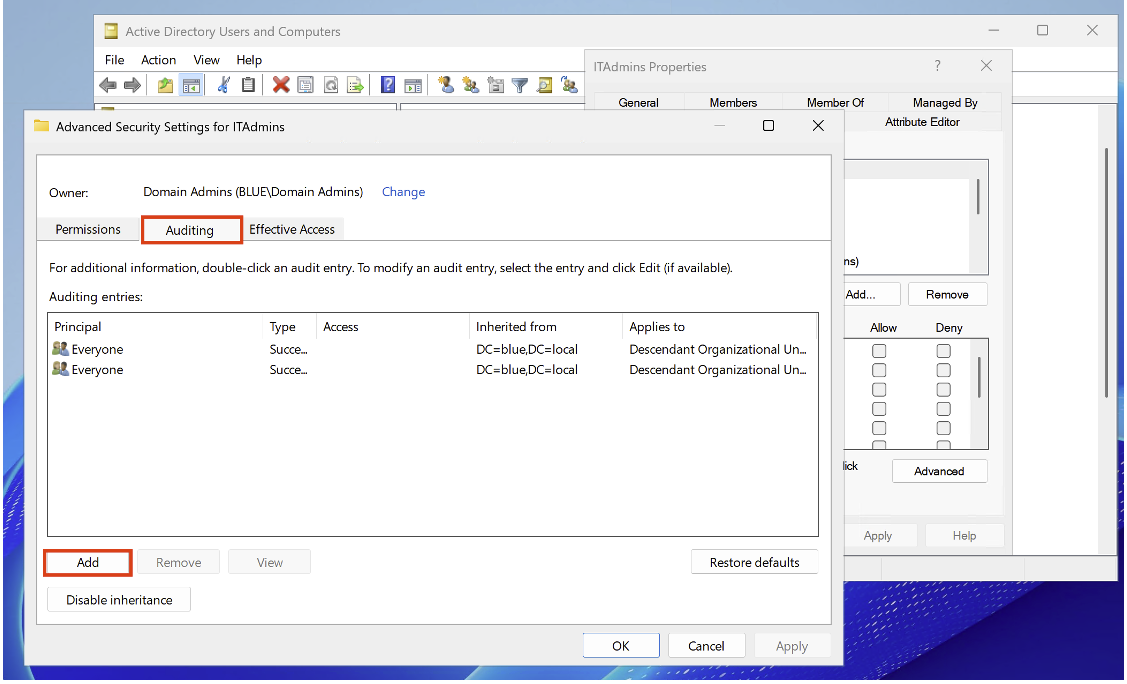Check the first Allow permission checkbox
Viewport: 1127px width, 684px height.
tap(879, 351)
